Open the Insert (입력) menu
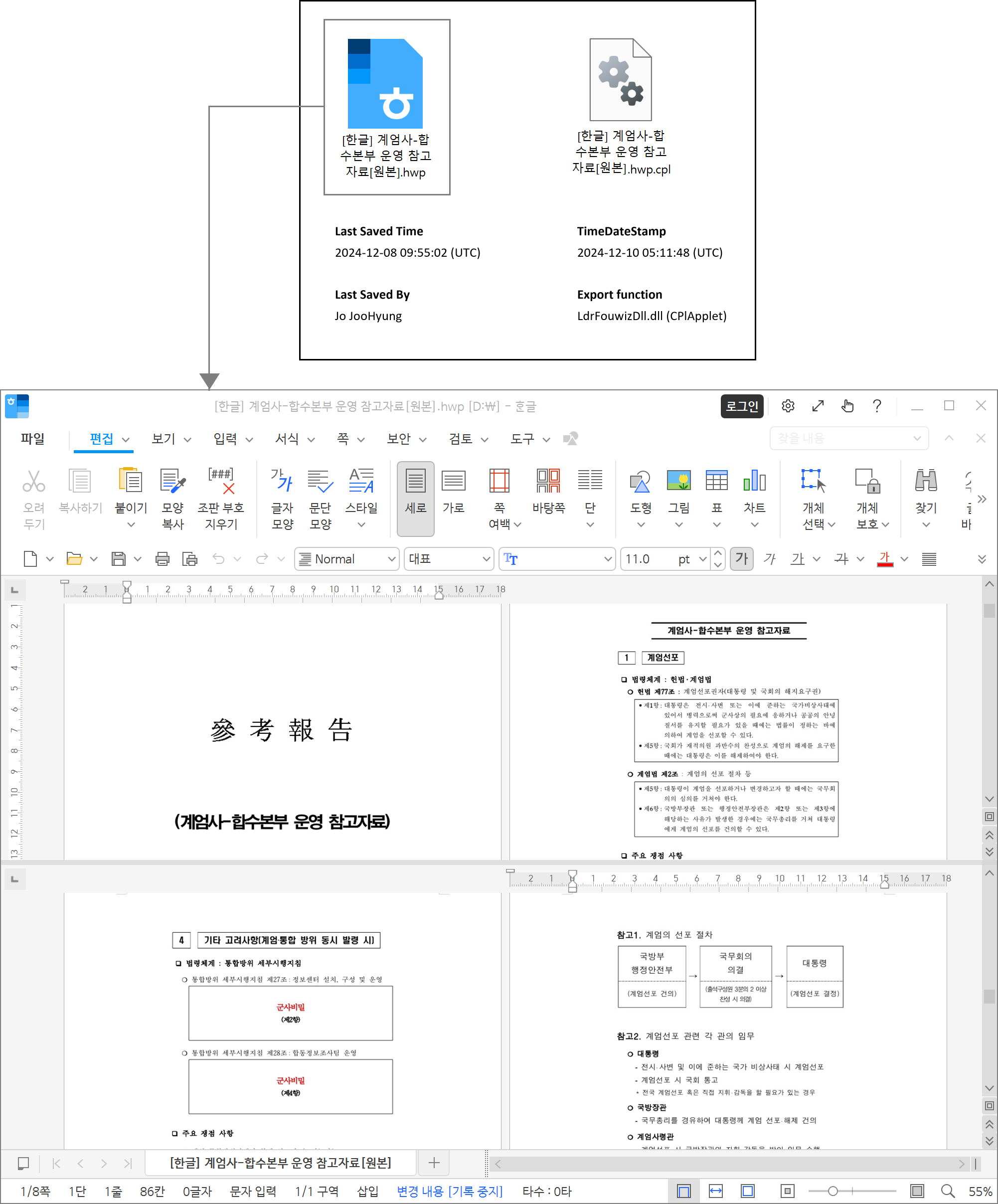Image resolution: width=998 pixels, height=1204 pixels. tap(225, 439)
